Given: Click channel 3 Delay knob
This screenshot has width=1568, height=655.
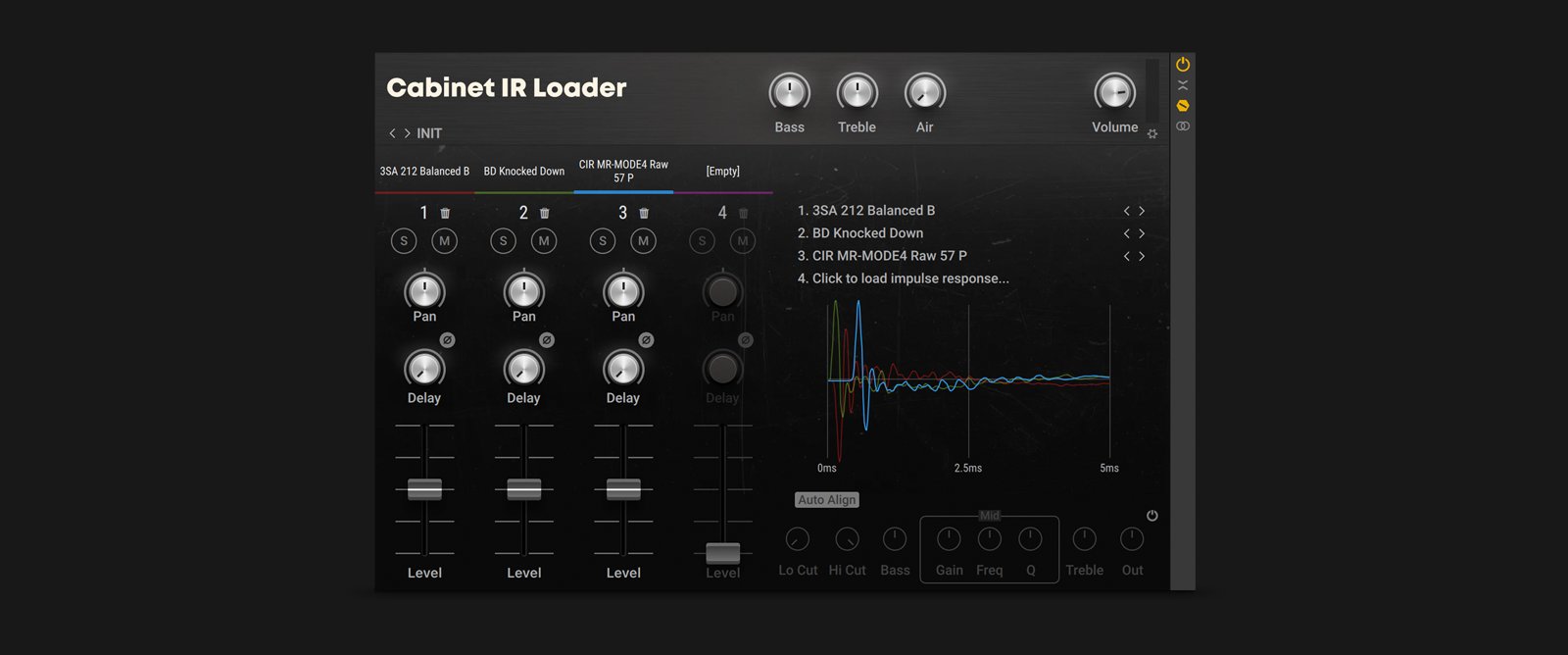Looking at the screenshot, I should 623,369.
